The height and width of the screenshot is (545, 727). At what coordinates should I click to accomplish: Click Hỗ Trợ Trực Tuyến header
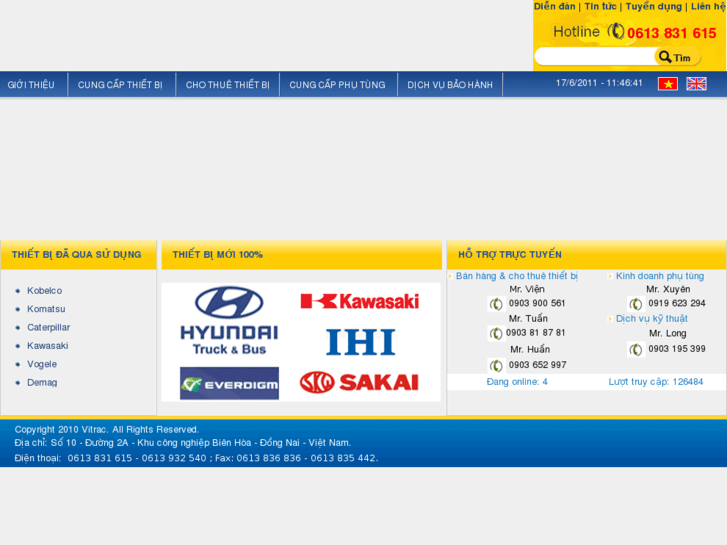(510, 255)
